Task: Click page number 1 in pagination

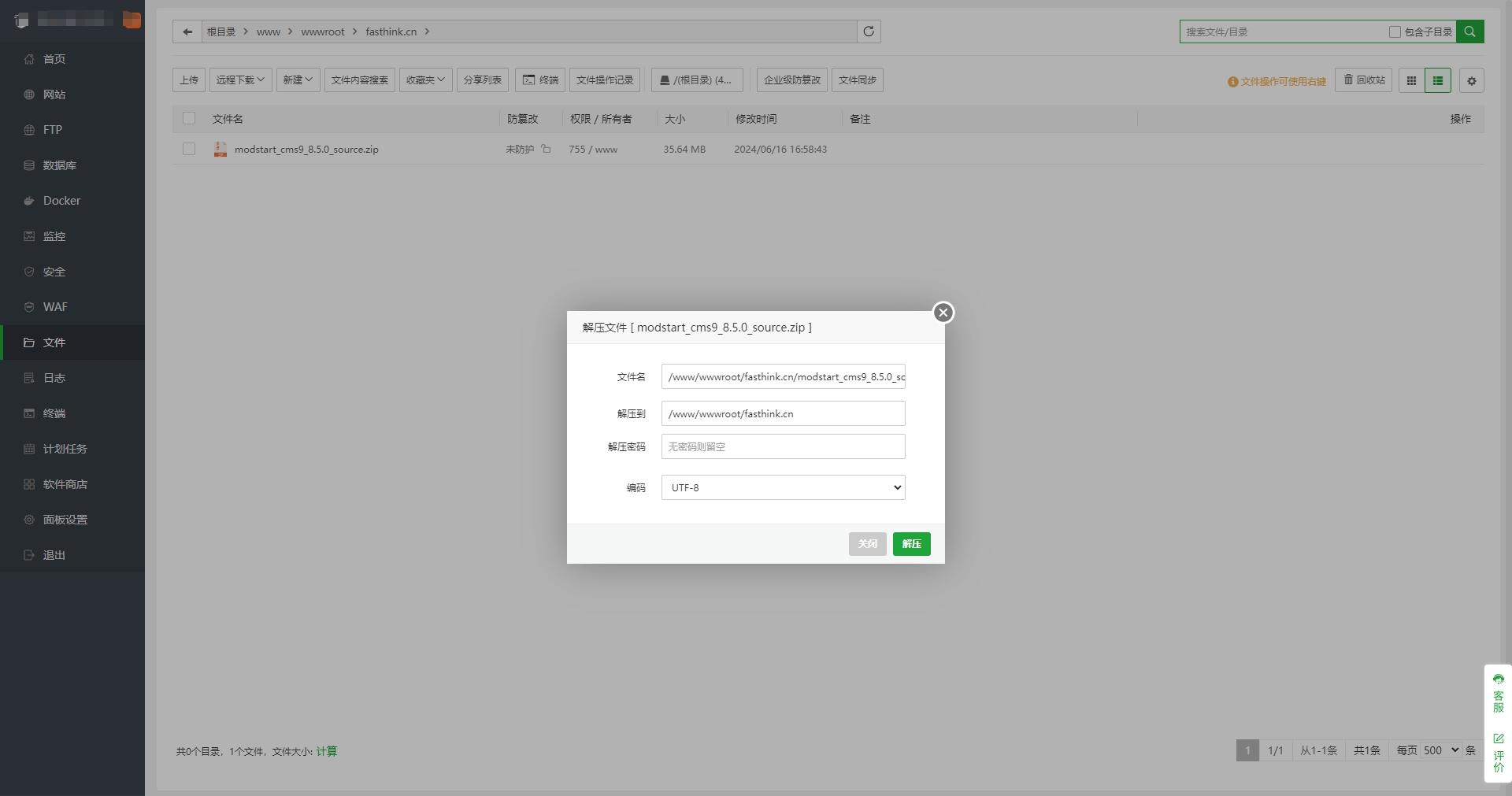Action: pyautogui.click(x=1247, y=750)
